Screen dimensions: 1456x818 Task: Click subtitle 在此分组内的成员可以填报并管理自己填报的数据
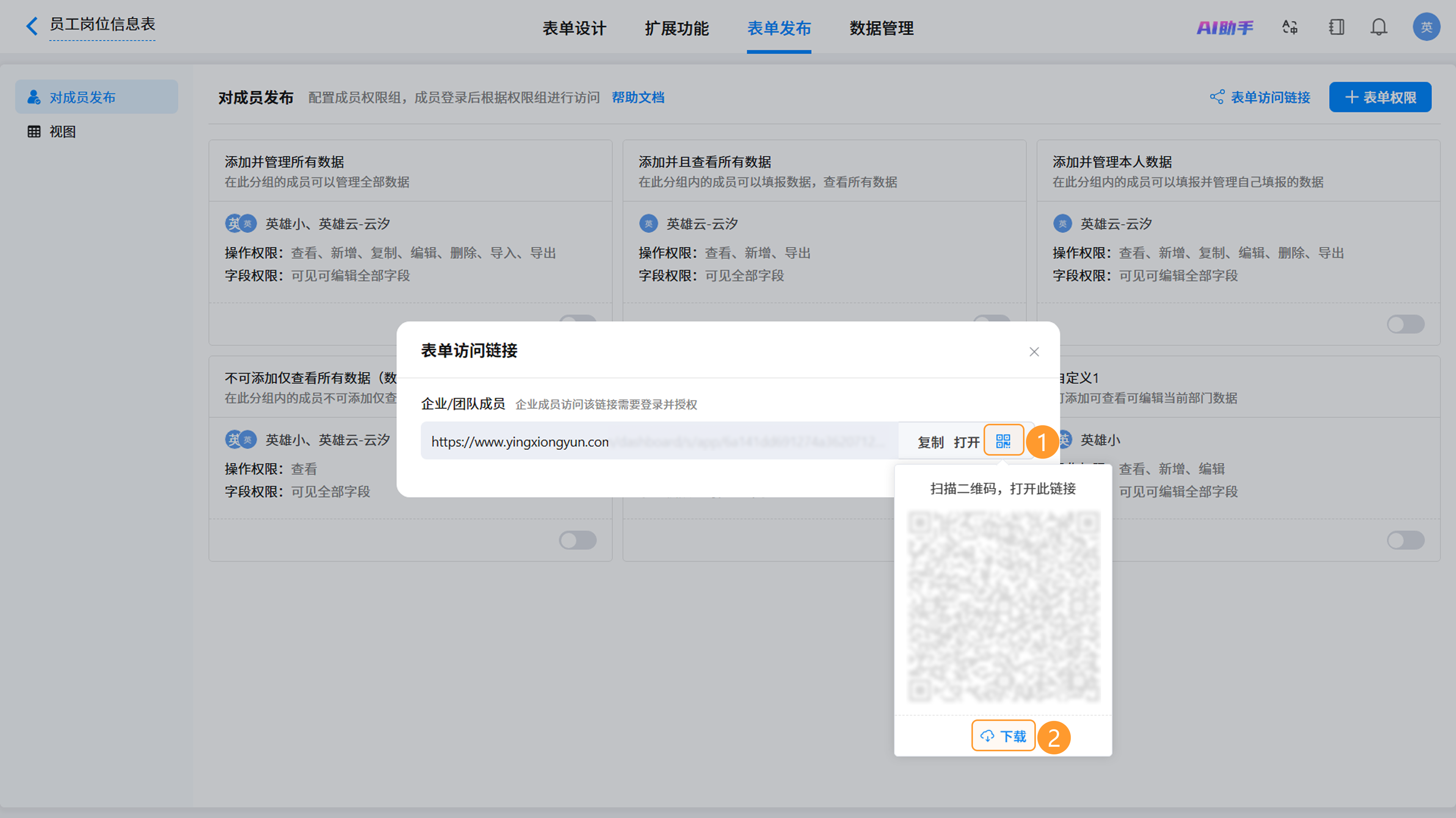[1188, 182]
